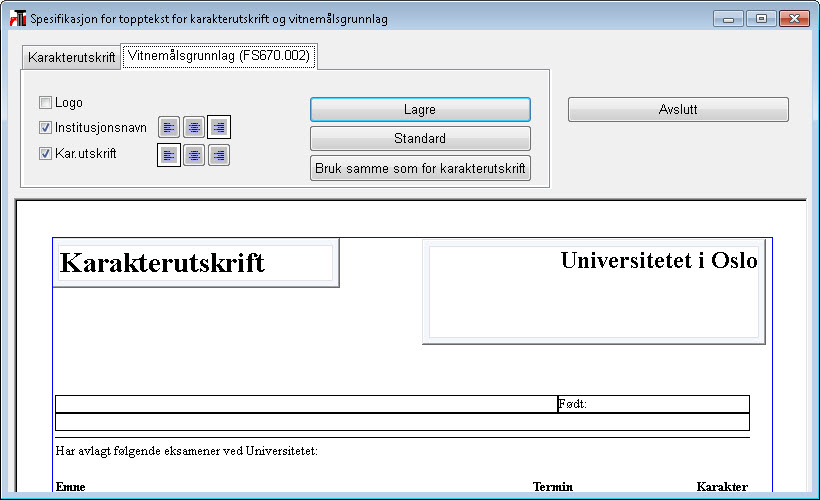The height and width of the screenshot is (500, 820).
Task: Click the Avslutt button
Action: 678,109
